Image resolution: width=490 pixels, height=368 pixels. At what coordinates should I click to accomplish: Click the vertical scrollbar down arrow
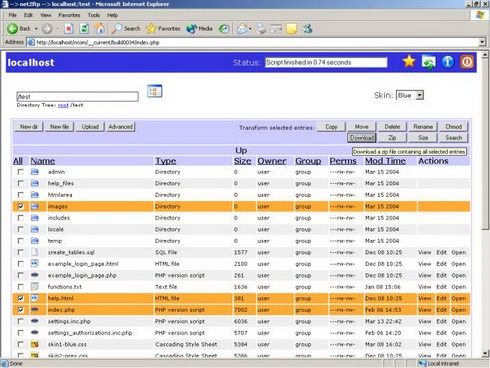pyautogui.click(x=486, y=354)
